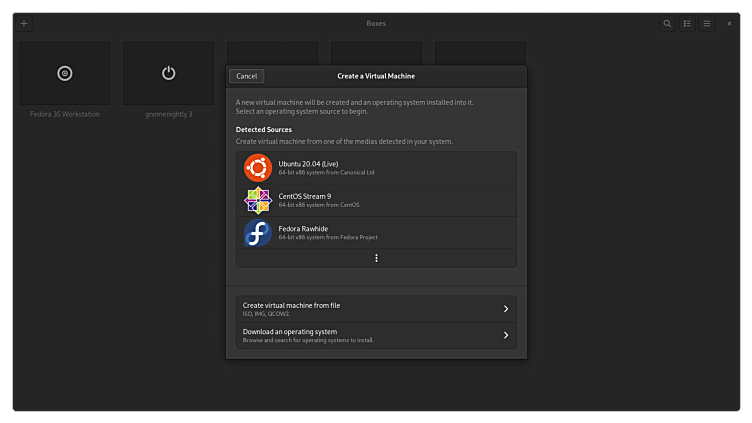Click the Fedora logo icon
The height and width of the screenshot is (423, 752).
[x=258, y=233]
